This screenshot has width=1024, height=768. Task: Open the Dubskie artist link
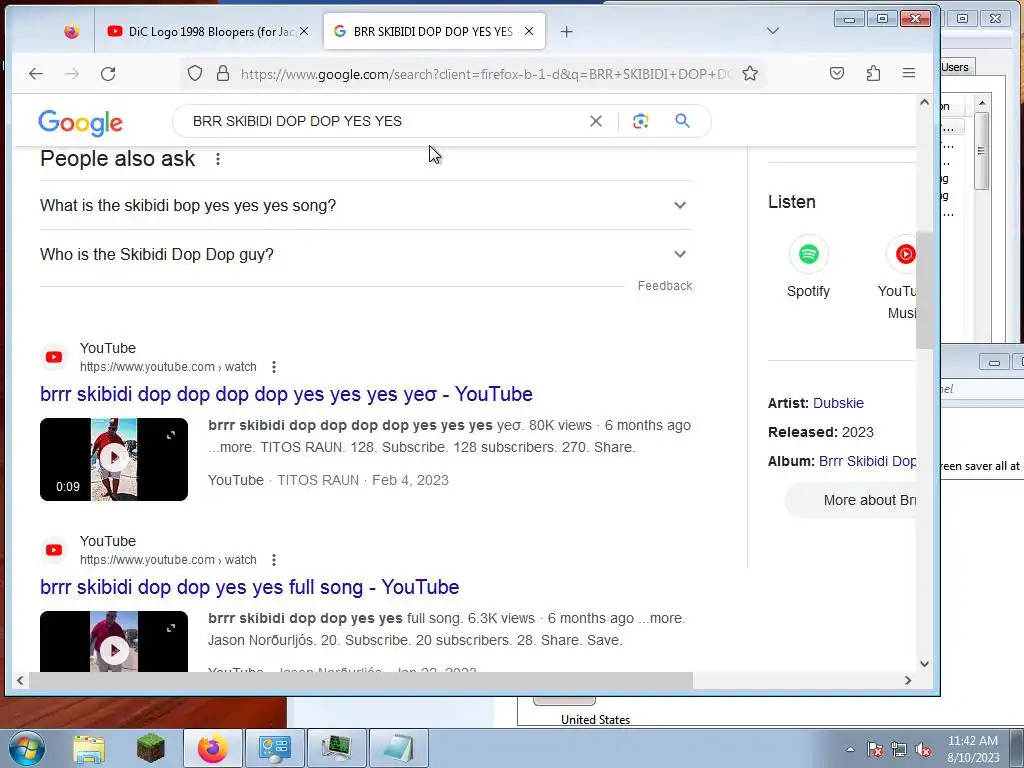point(839,403)
